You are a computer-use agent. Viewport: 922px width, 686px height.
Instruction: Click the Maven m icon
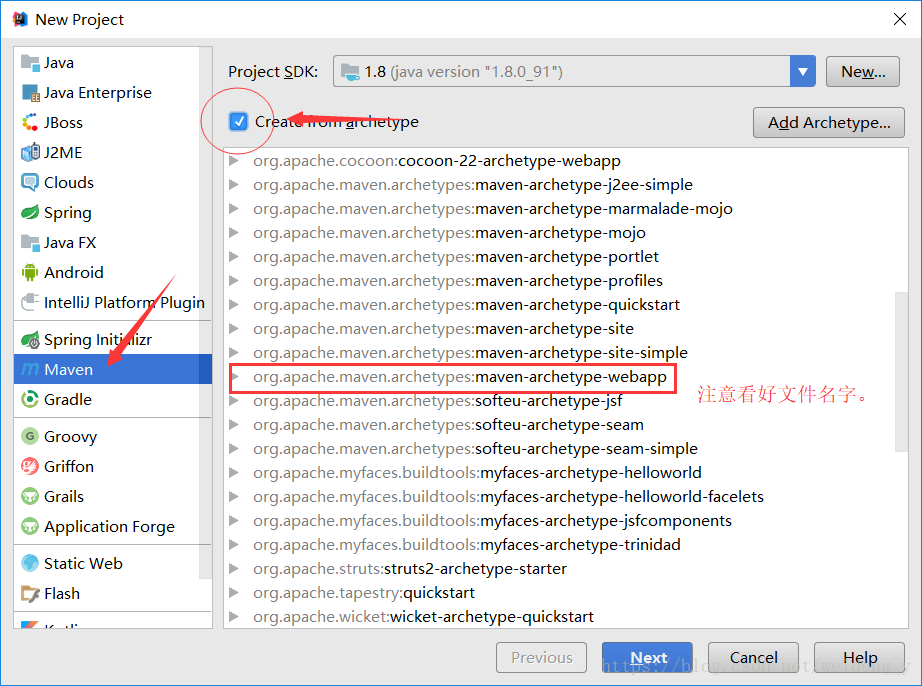point(29,369)
